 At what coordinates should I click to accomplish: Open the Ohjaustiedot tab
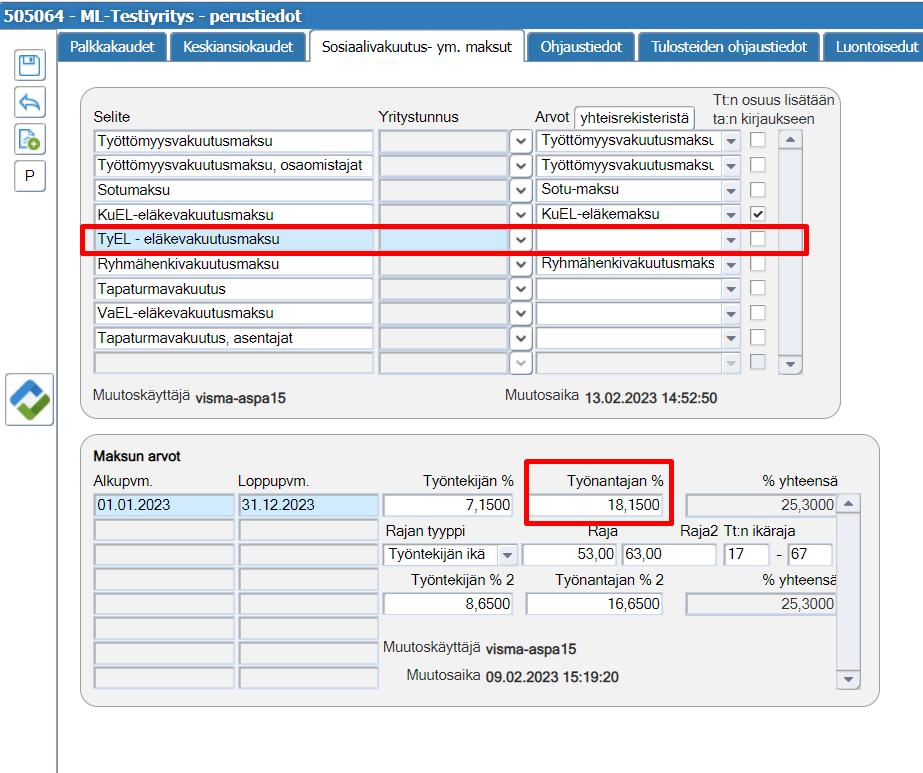pos(581,47)
